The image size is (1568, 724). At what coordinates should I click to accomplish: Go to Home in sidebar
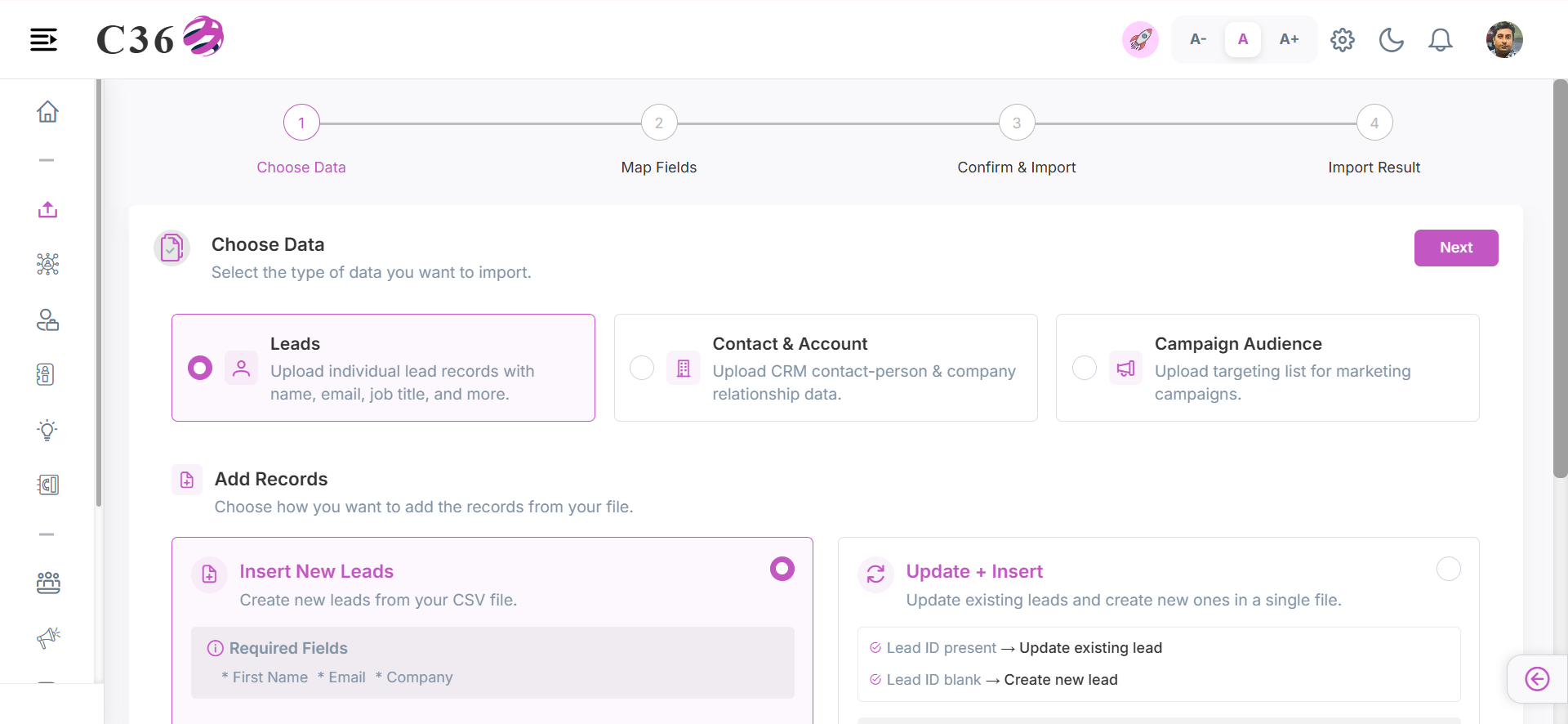47,111
